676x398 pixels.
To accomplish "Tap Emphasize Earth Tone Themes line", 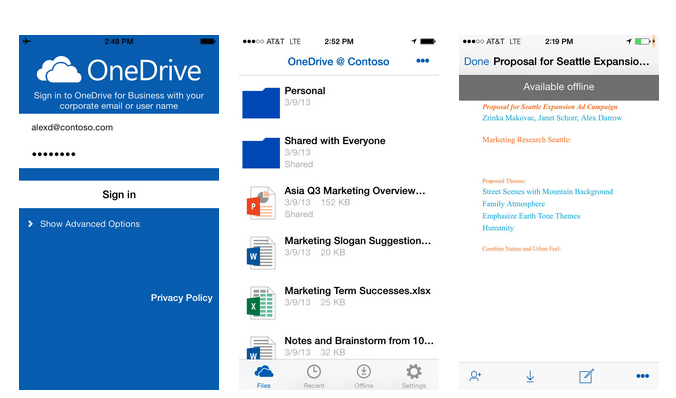I will click(531, 216).
